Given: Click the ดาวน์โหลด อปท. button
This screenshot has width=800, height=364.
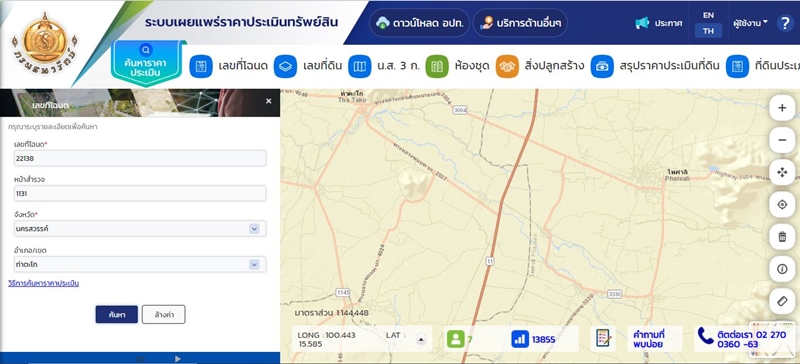Looking at the screenshot, I should 419,22.
